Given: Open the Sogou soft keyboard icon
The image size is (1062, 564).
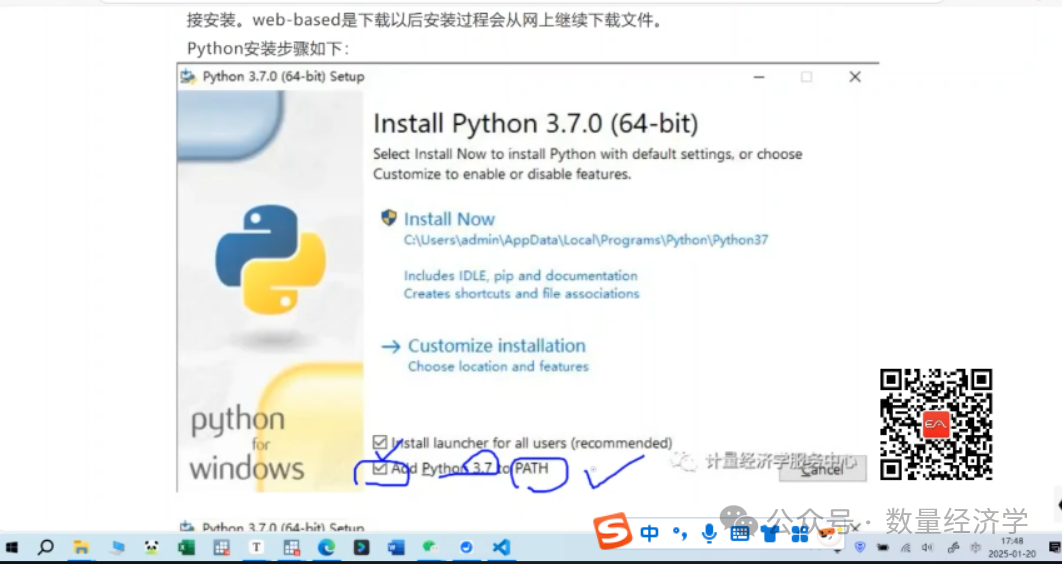Looking at the screenshot, I should [740, 534].
